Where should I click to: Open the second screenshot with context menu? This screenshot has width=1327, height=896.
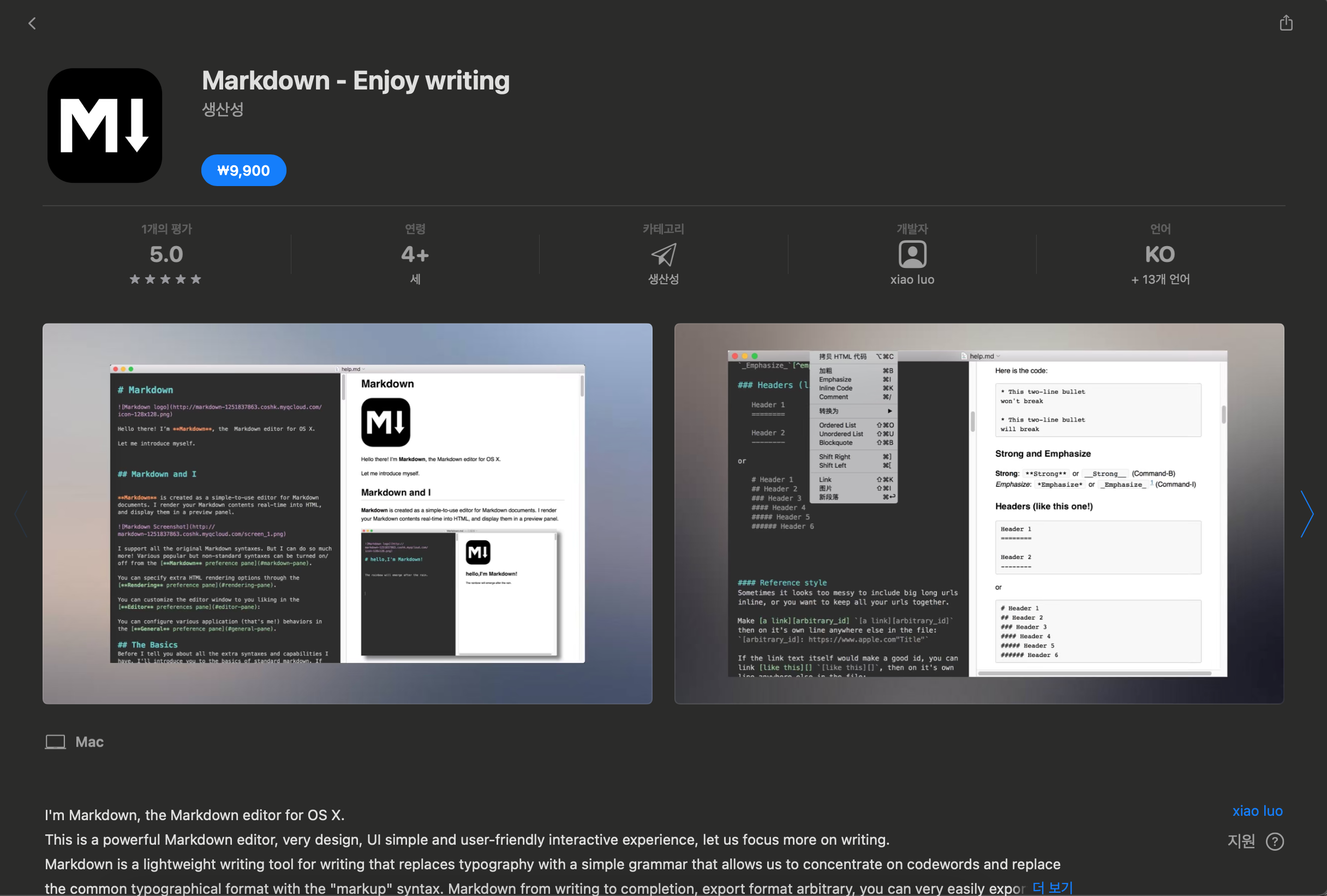click(x=979, y=513)
